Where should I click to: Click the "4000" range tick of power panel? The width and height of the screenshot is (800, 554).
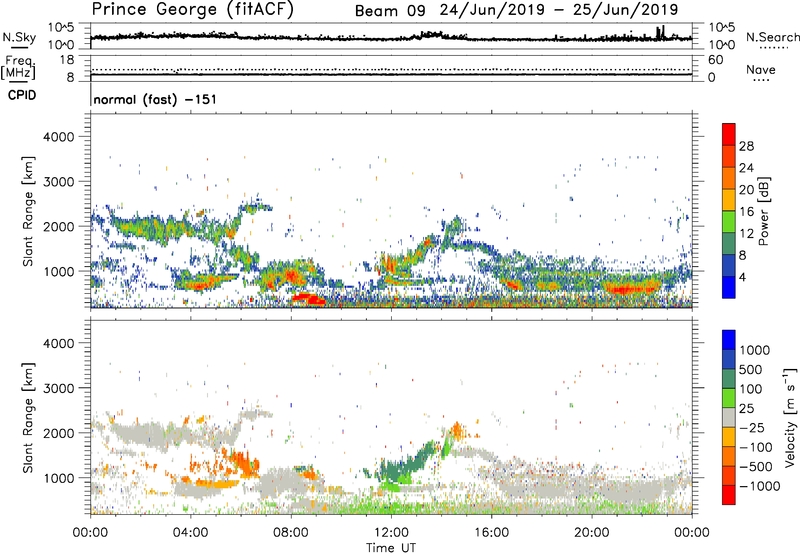tap(59, 137)
